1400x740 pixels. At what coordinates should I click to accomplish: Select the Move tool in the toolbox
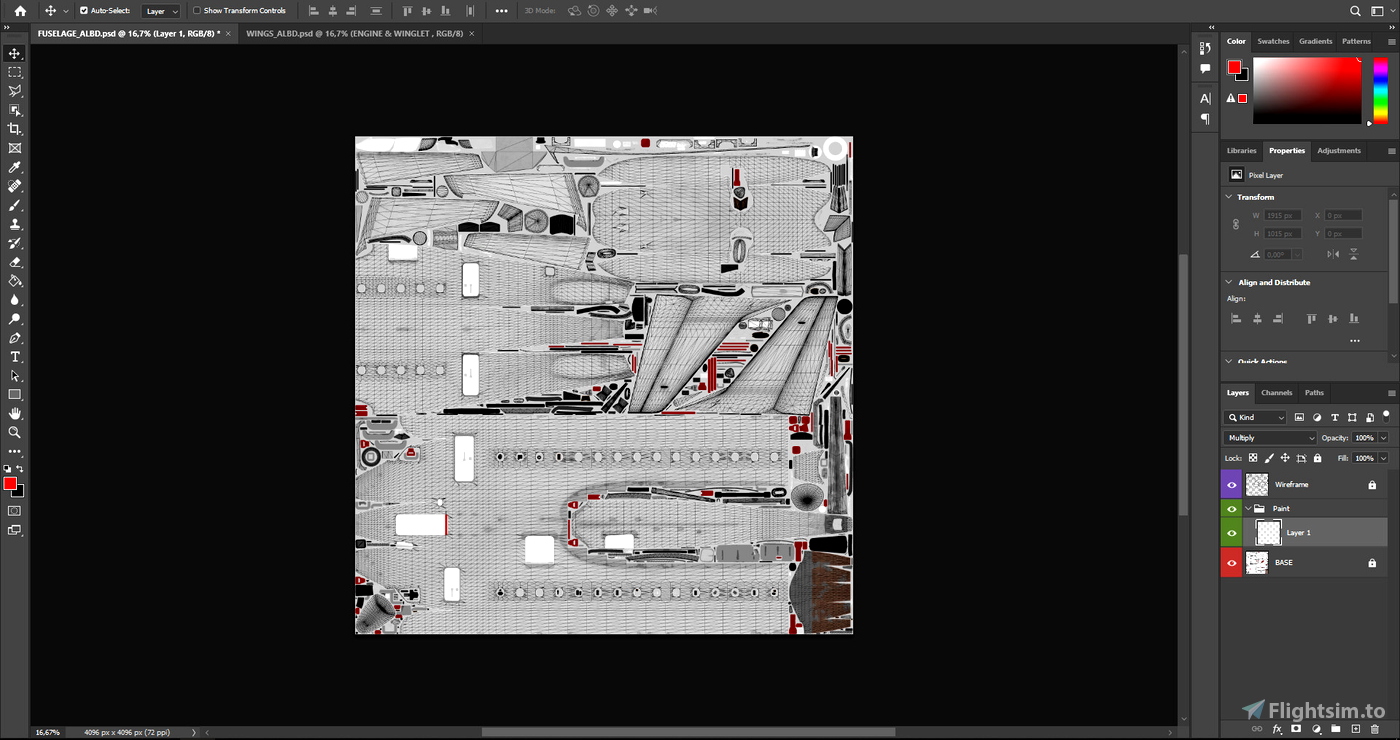click(15, 54)
